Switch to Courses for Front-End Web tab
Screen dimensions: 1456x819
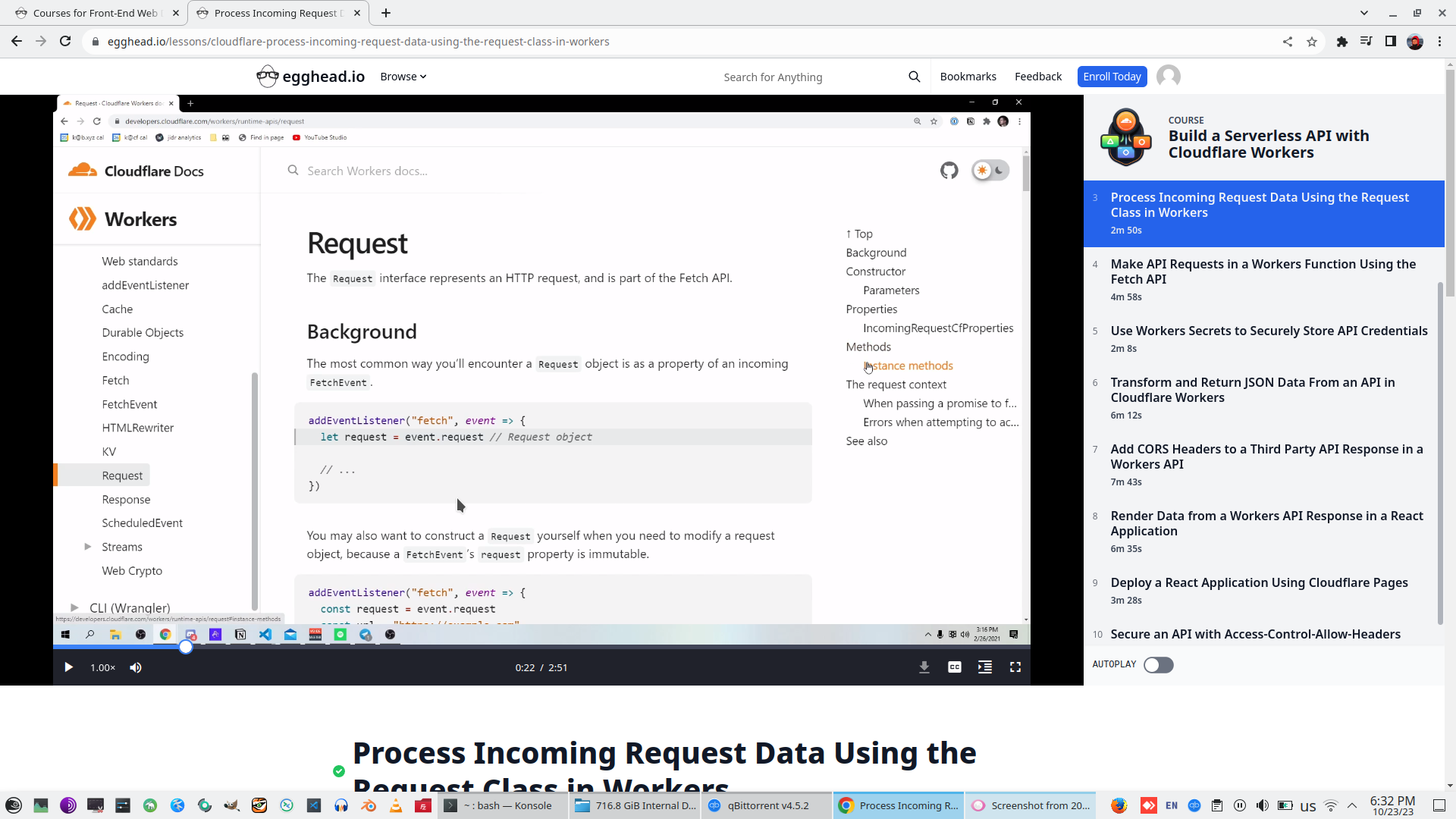point(95,13)
